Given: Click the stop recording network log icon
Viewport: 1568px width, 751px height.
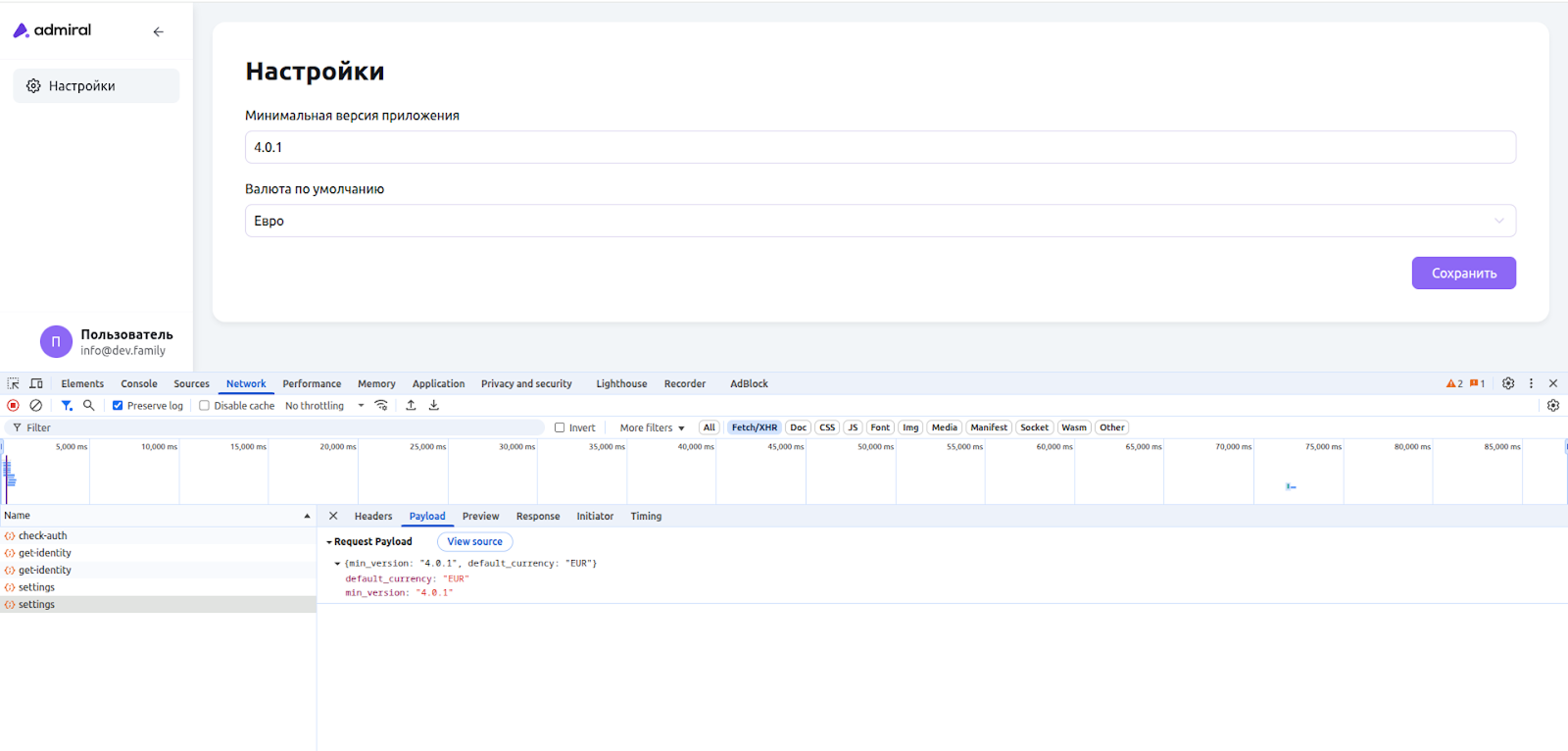Looking at the screenshot, I should 13,406.
